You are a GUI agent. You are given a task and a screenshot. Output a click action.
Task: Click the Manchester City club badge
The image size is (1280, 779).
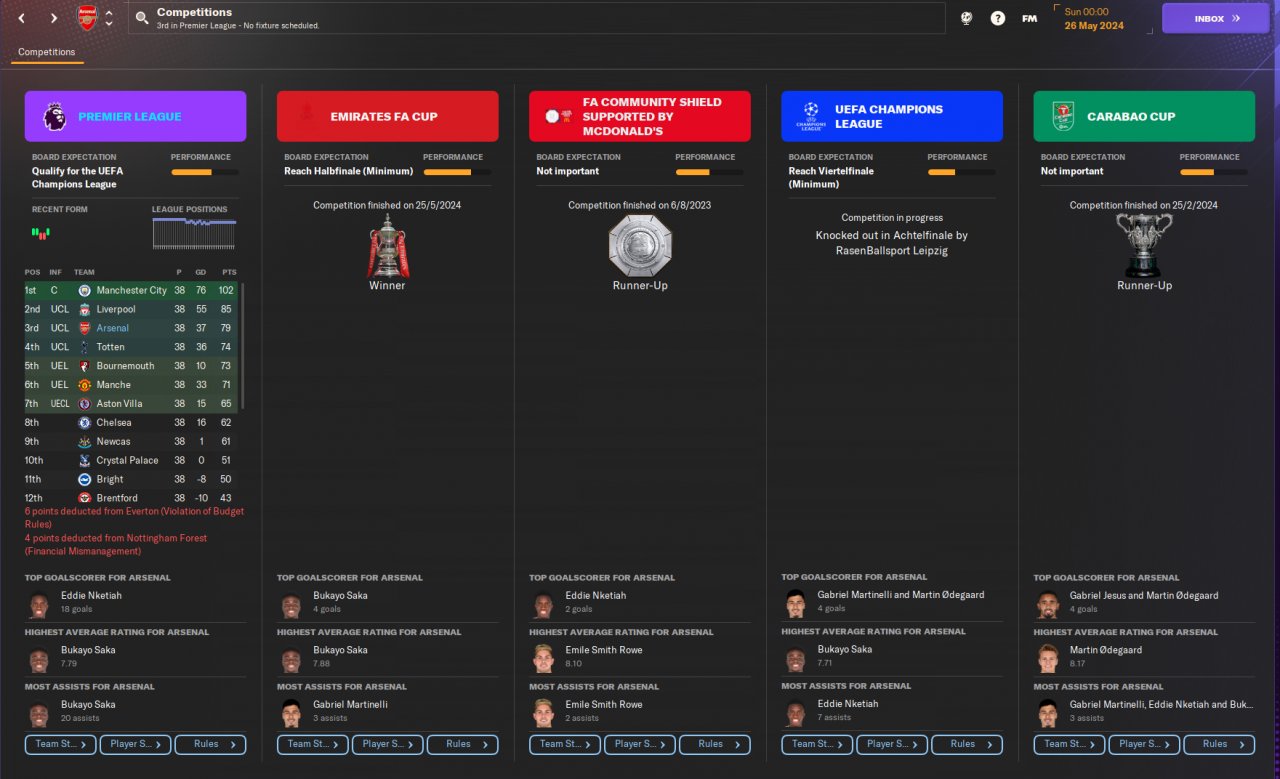tap(85, 290)
